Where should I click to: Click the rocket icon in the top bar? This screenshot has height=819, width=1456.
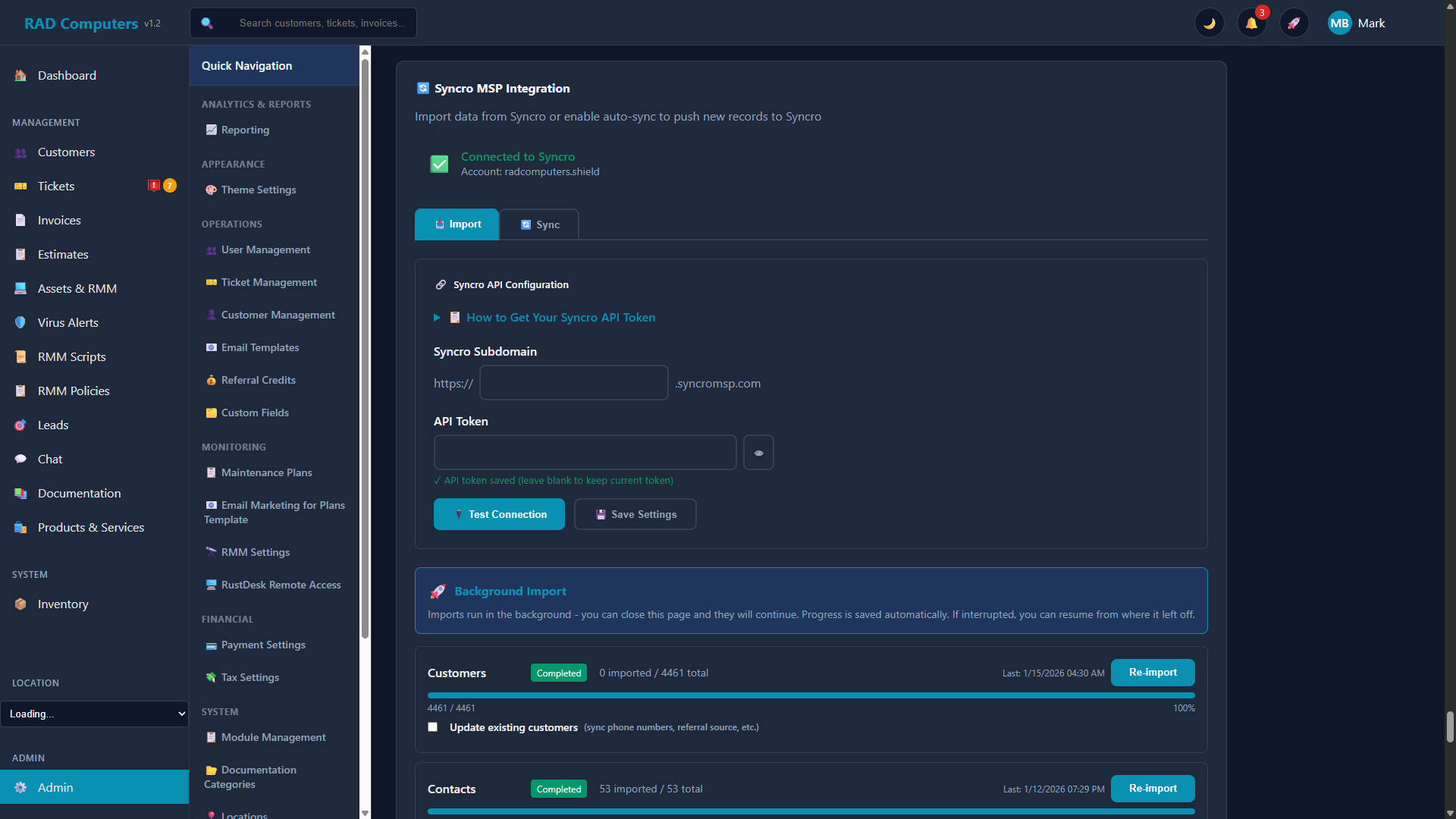click(1294, 23)
